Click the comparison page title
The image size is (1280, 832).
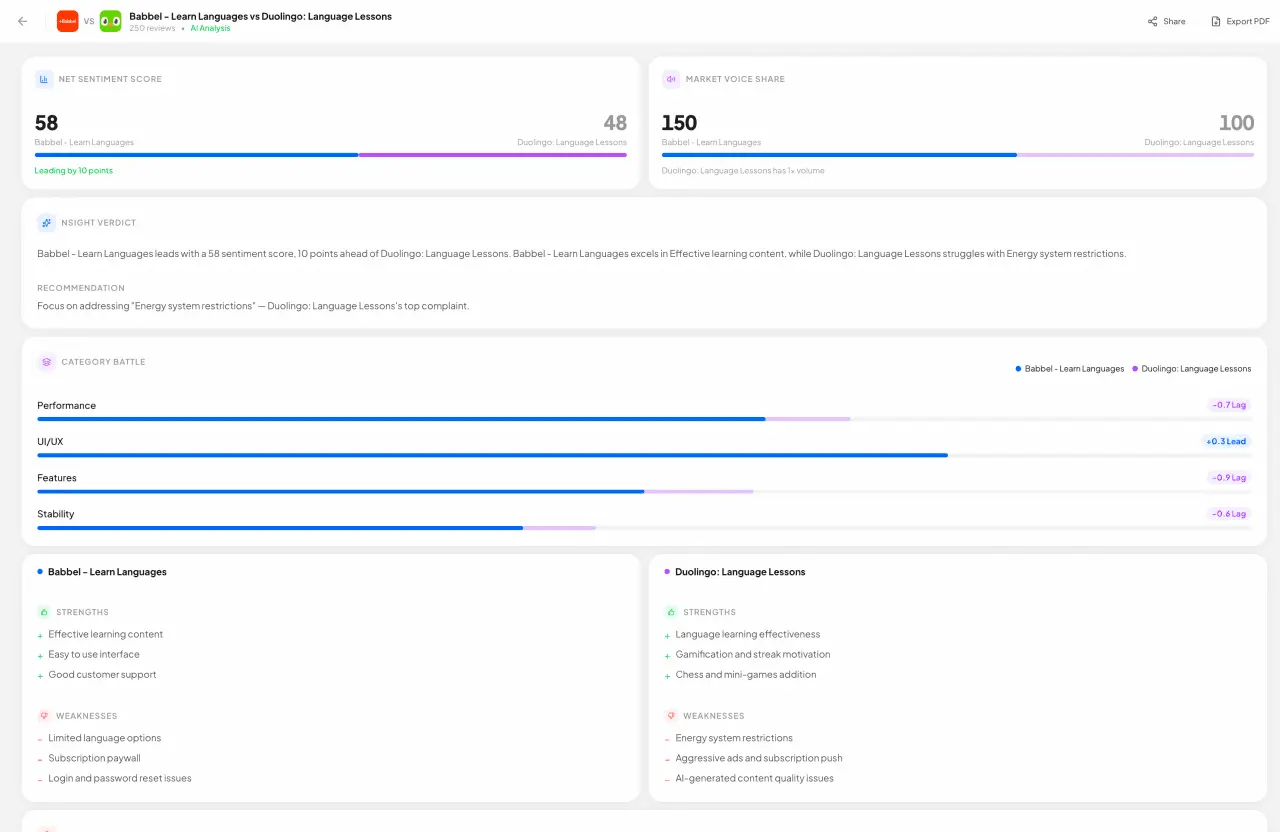260,16
